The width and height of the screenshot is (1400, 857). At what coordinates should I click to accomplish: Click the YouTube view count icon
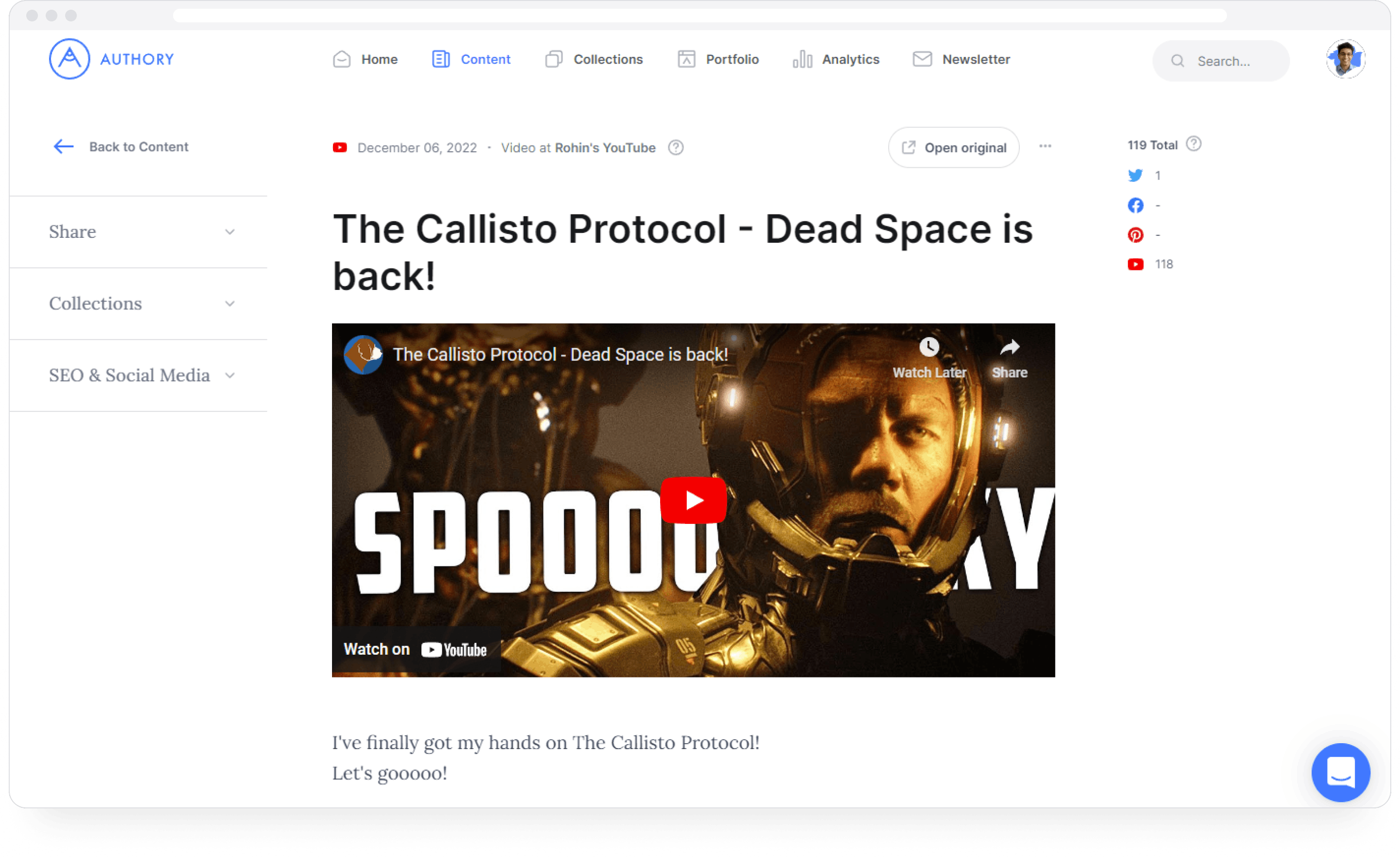(1134, 263)
